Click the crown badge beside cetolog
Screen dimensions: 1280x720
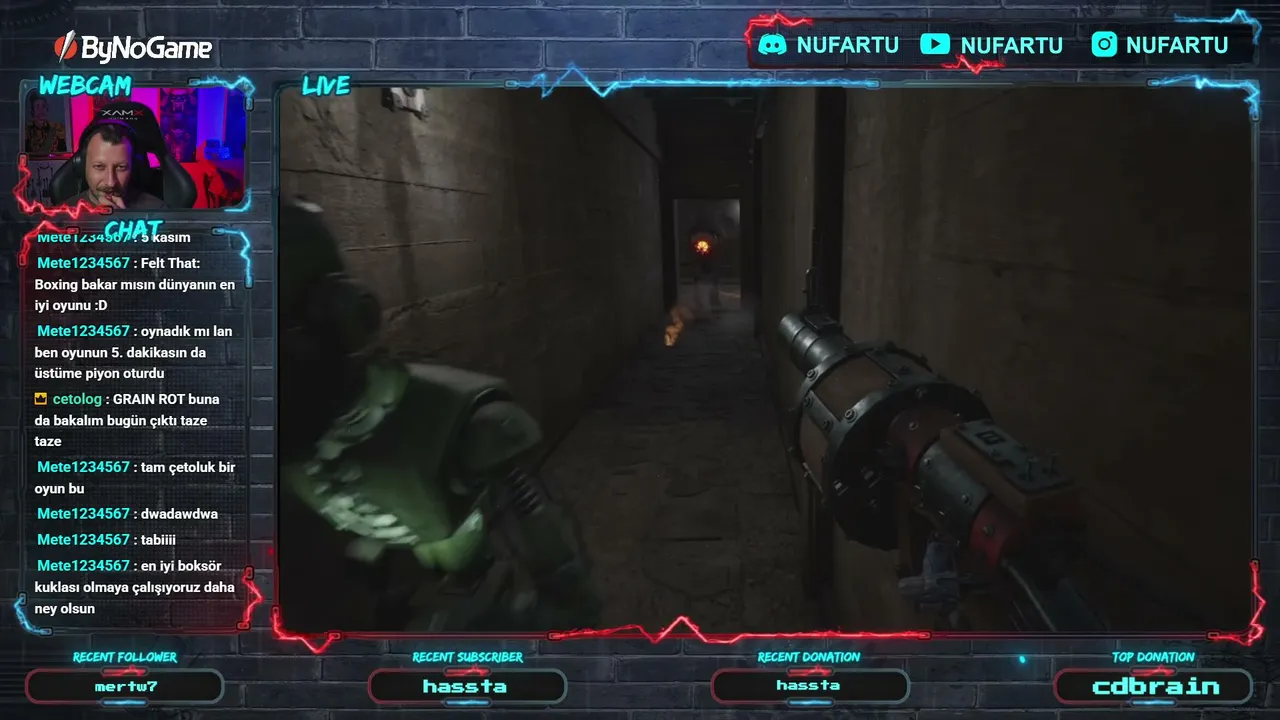(40, 399)
